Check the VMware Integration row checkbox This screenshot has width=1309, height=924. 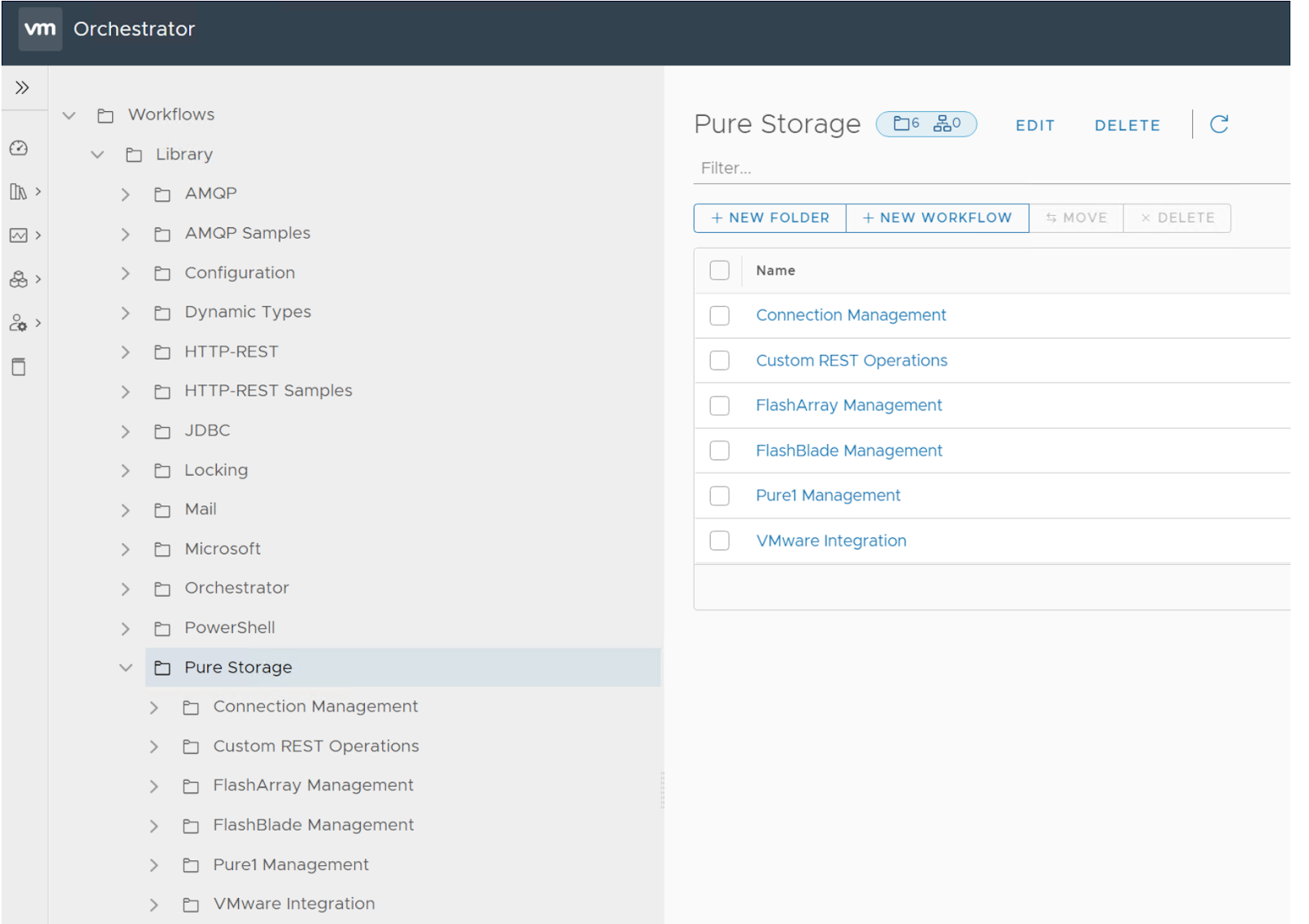coord(719,540)
